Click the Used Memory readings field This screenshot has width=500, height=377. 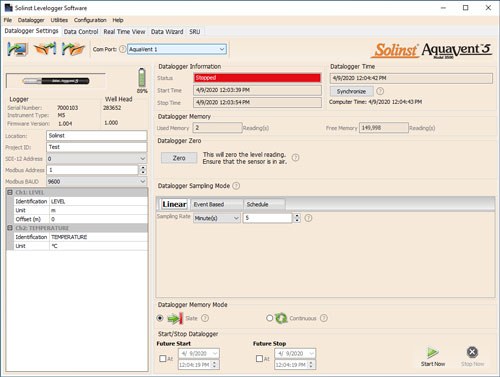pyautogui.click(x=217, y=128)
